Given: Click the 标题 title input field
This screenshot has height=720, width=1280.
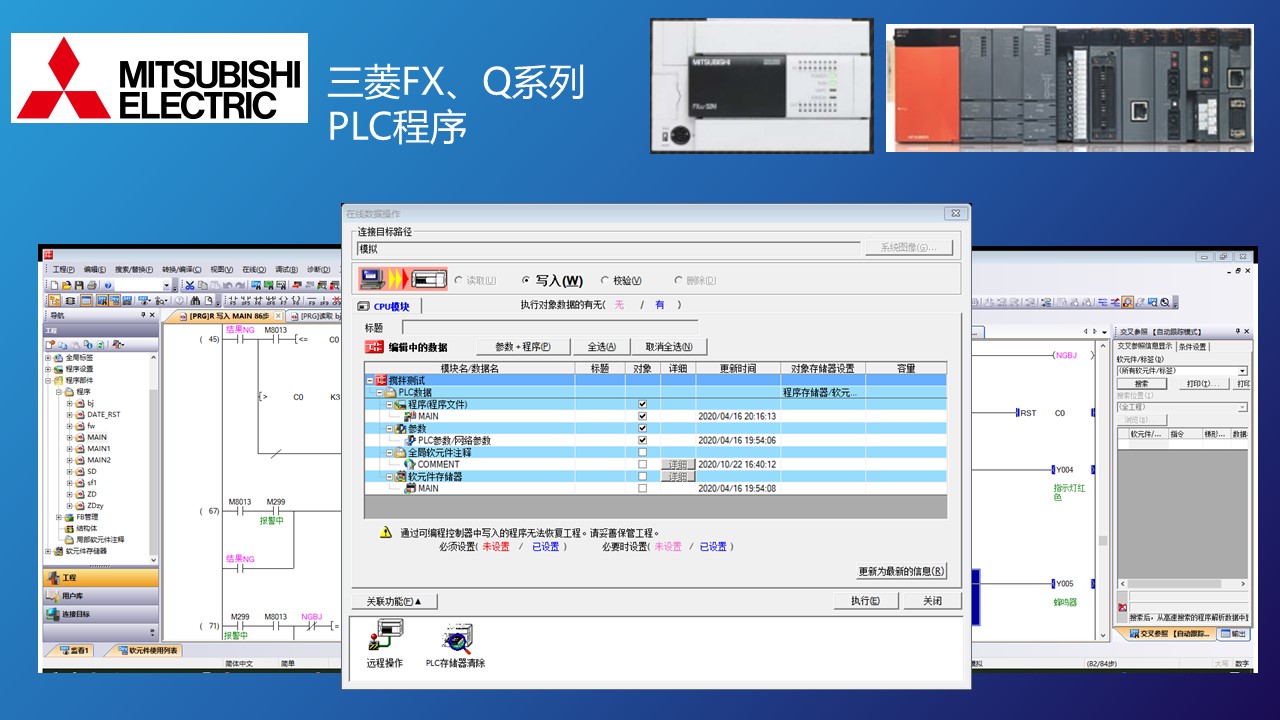Looking at the screenshot, I should [x=549, y=328].
